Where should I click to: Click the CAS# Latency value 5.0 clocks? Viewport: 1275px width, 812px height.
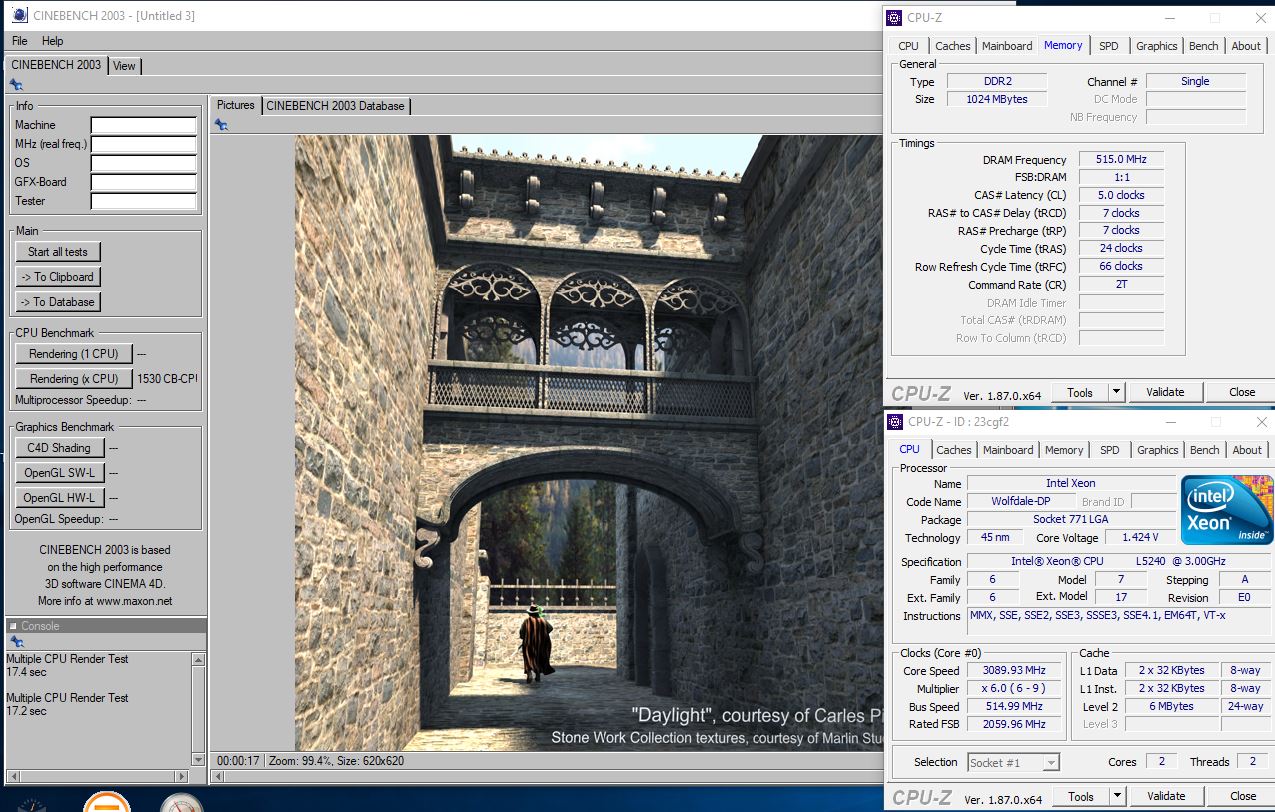tap(1121, 195)
